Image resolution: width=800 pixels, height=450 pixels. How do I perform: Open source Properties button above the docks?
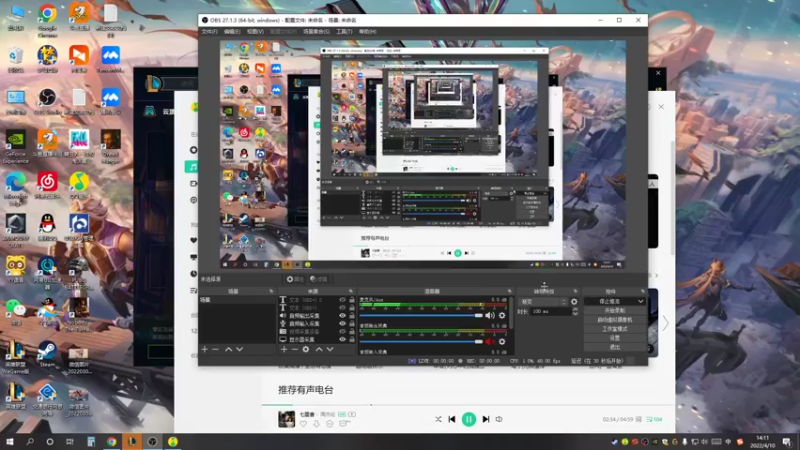tap(295, 279)
